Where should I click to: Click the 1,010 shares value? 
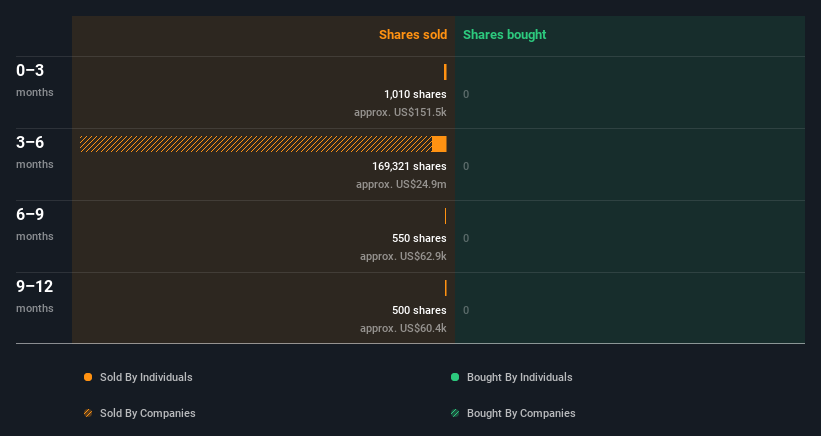[x=415, y=94]
